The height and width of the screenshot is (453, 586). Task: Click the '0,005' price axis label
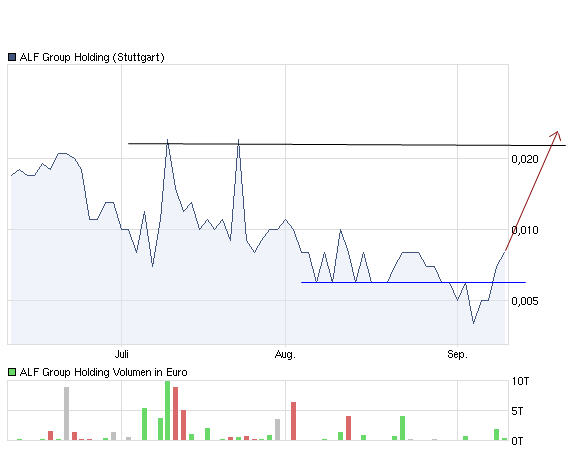525,301
